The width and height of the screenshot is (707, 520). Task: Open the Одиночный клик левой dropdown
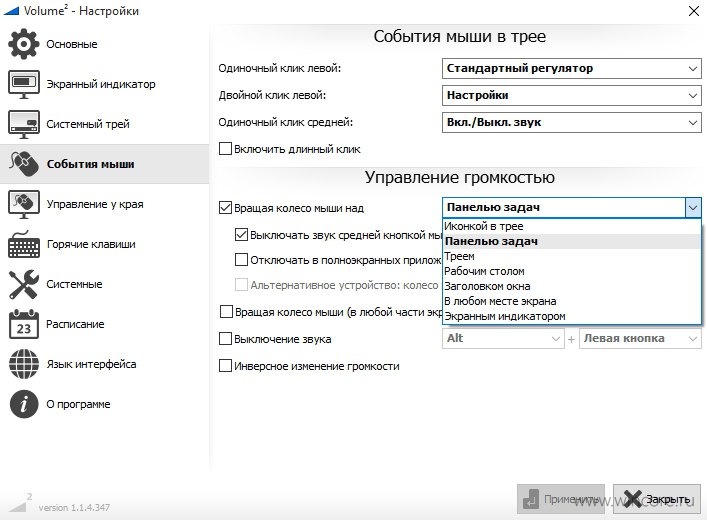(x=571, y=69)
